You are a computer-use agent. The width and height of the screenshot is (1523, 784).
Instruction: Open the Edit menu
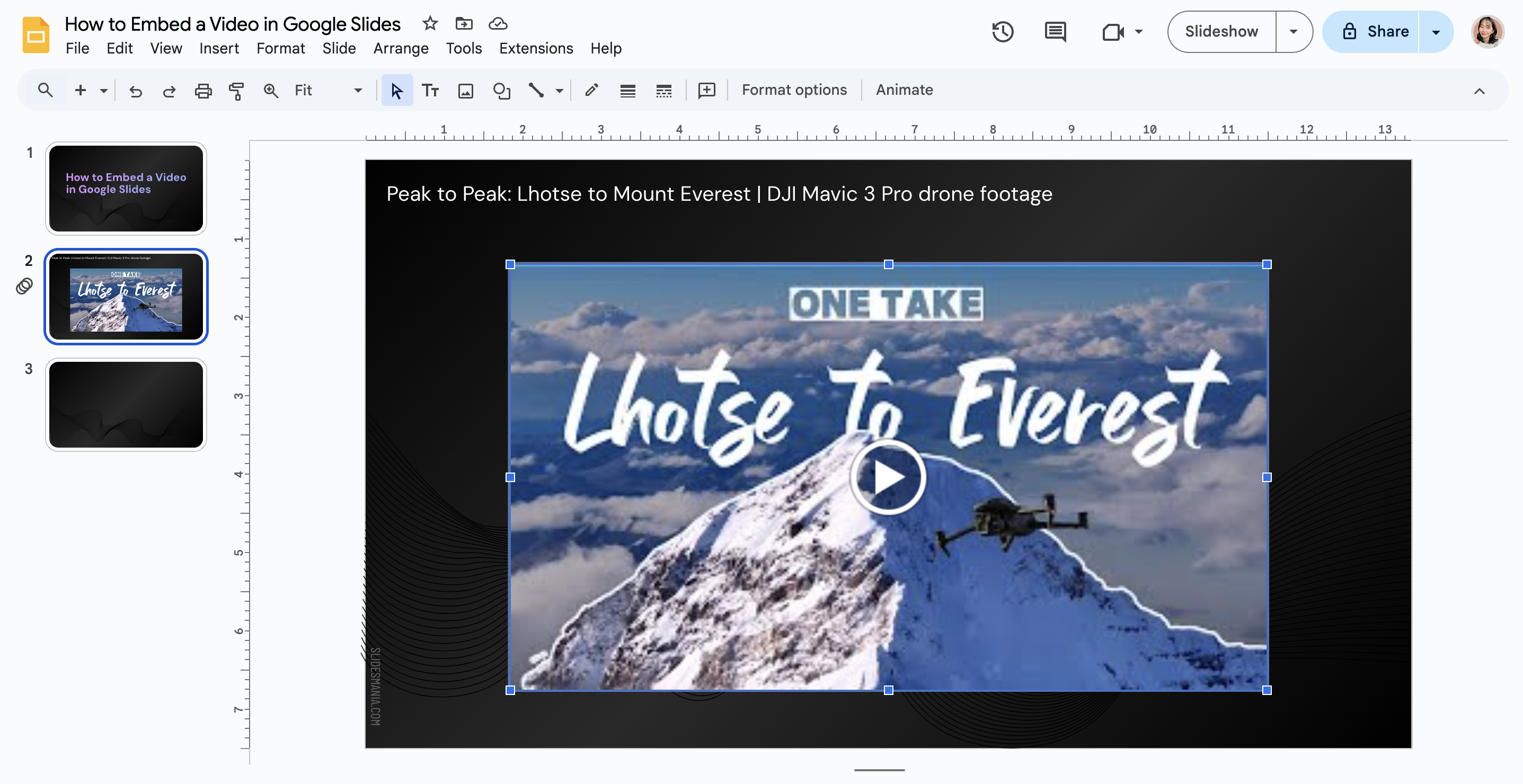tap(119, 48)
